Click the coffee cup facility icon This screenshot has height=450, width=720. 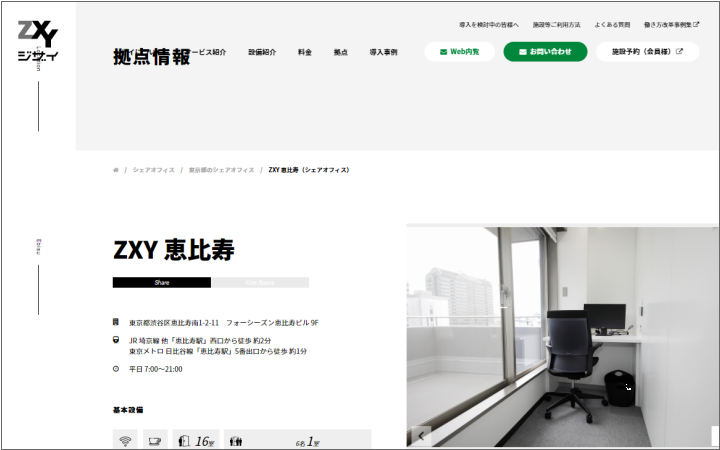pyautogui.click(x=155, y=441)
